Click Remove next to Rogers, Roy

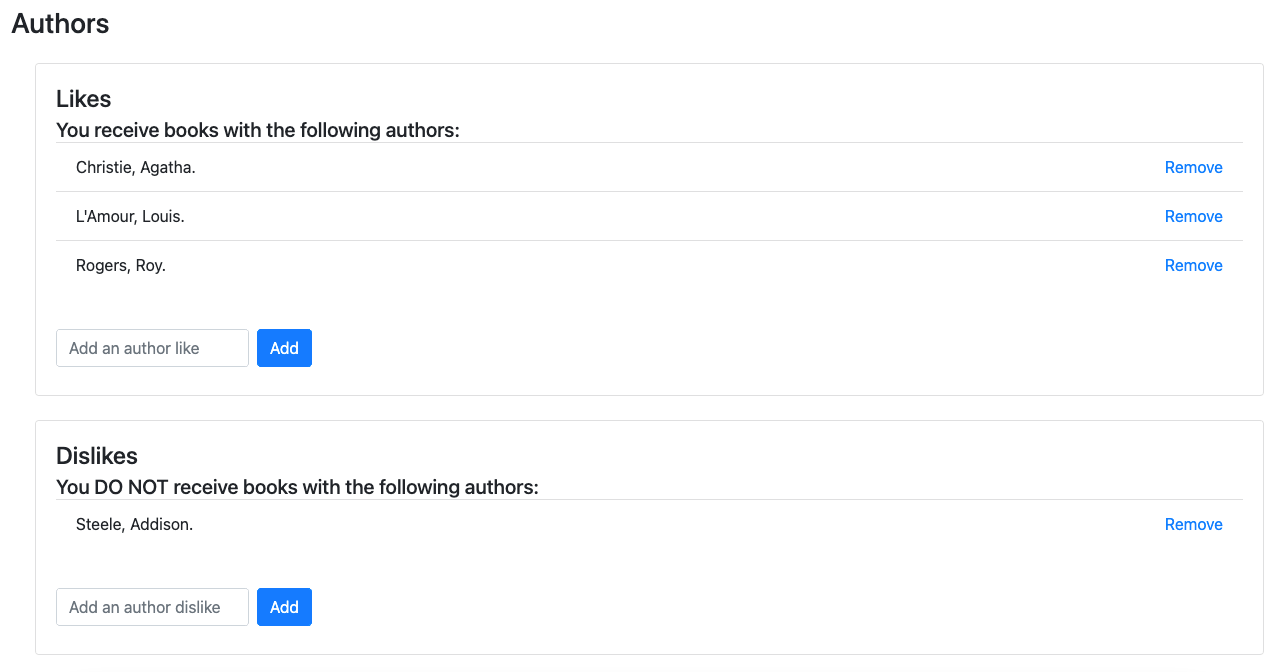pos(1193,266)
